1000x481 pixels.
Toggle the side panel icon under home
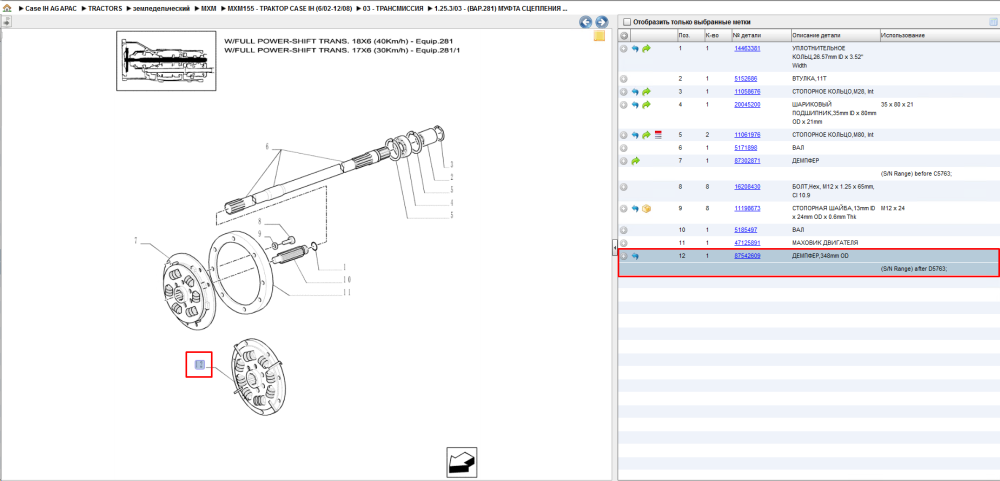click(x=6, y=22)
